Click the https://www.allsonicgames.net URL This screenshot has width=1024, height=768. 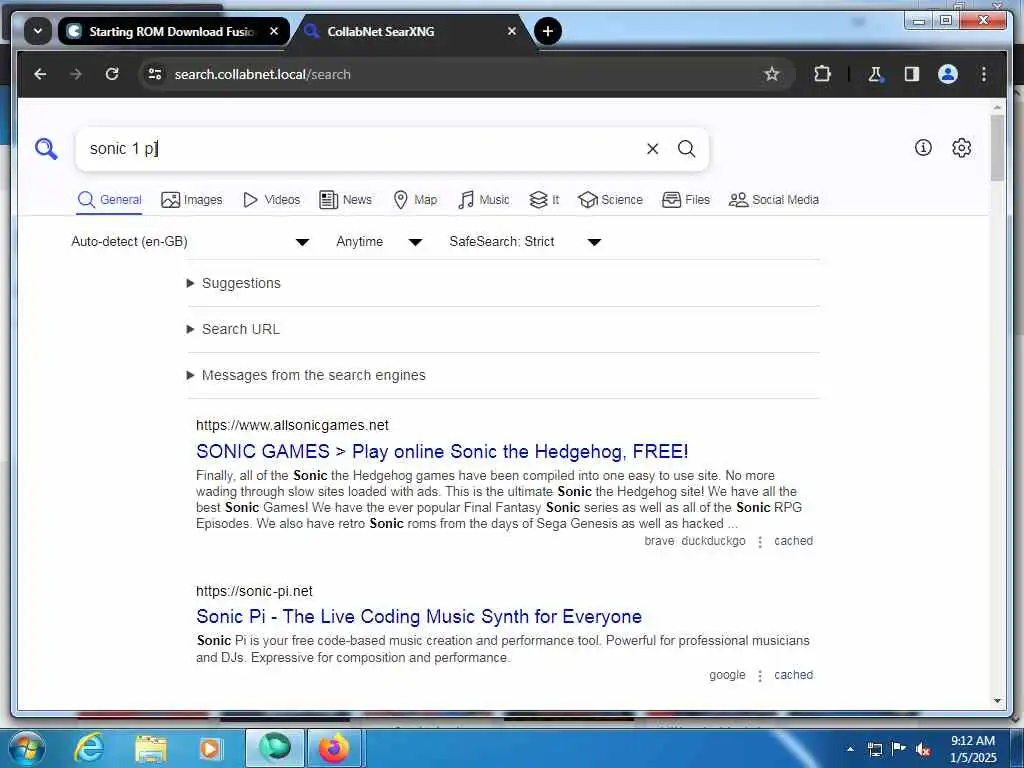(x=293, y=425)
